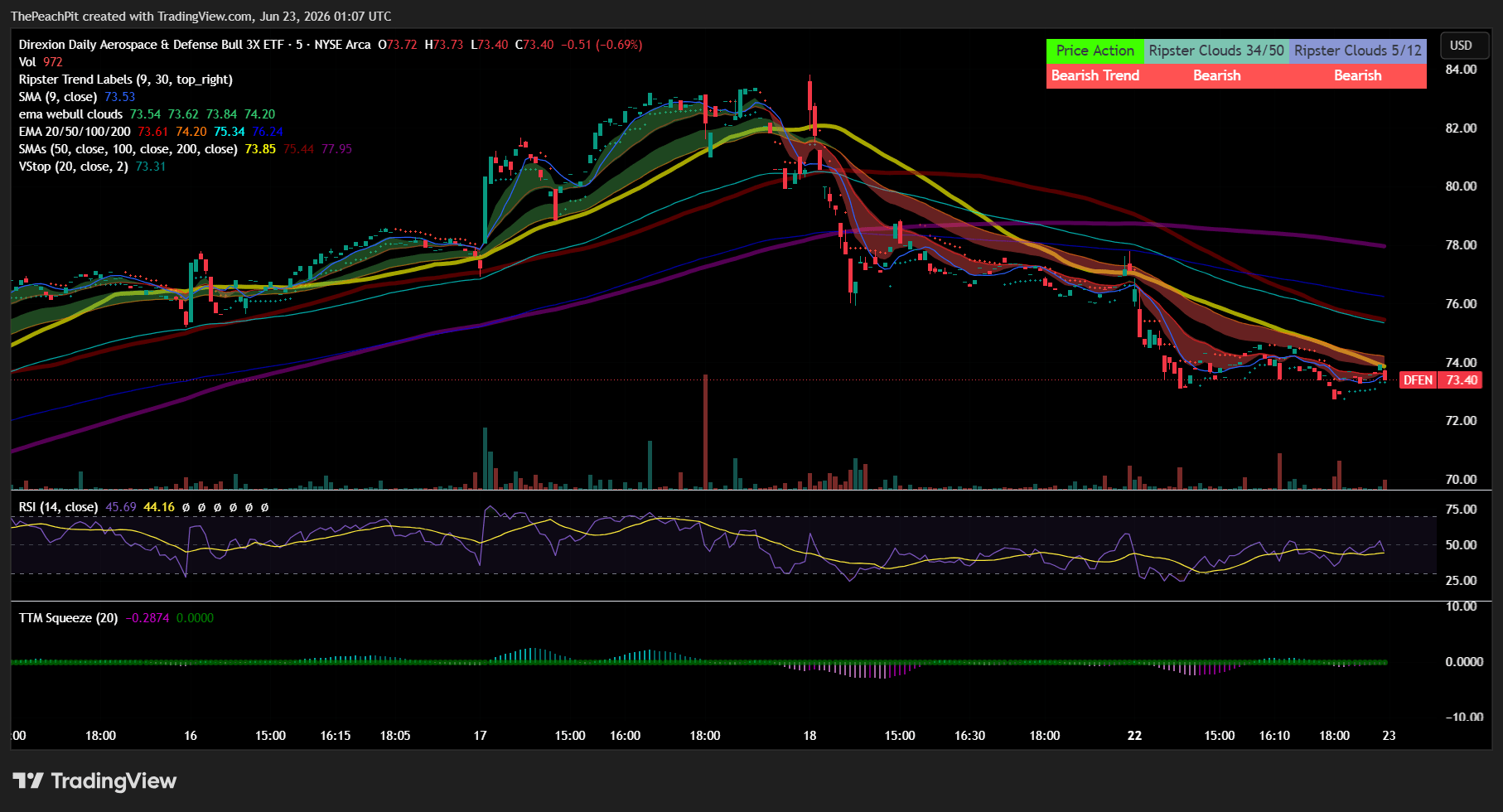Select the SMA (9, close) legend entry
The width and height of the screenshot is (1503, 812).
point(77,97)
